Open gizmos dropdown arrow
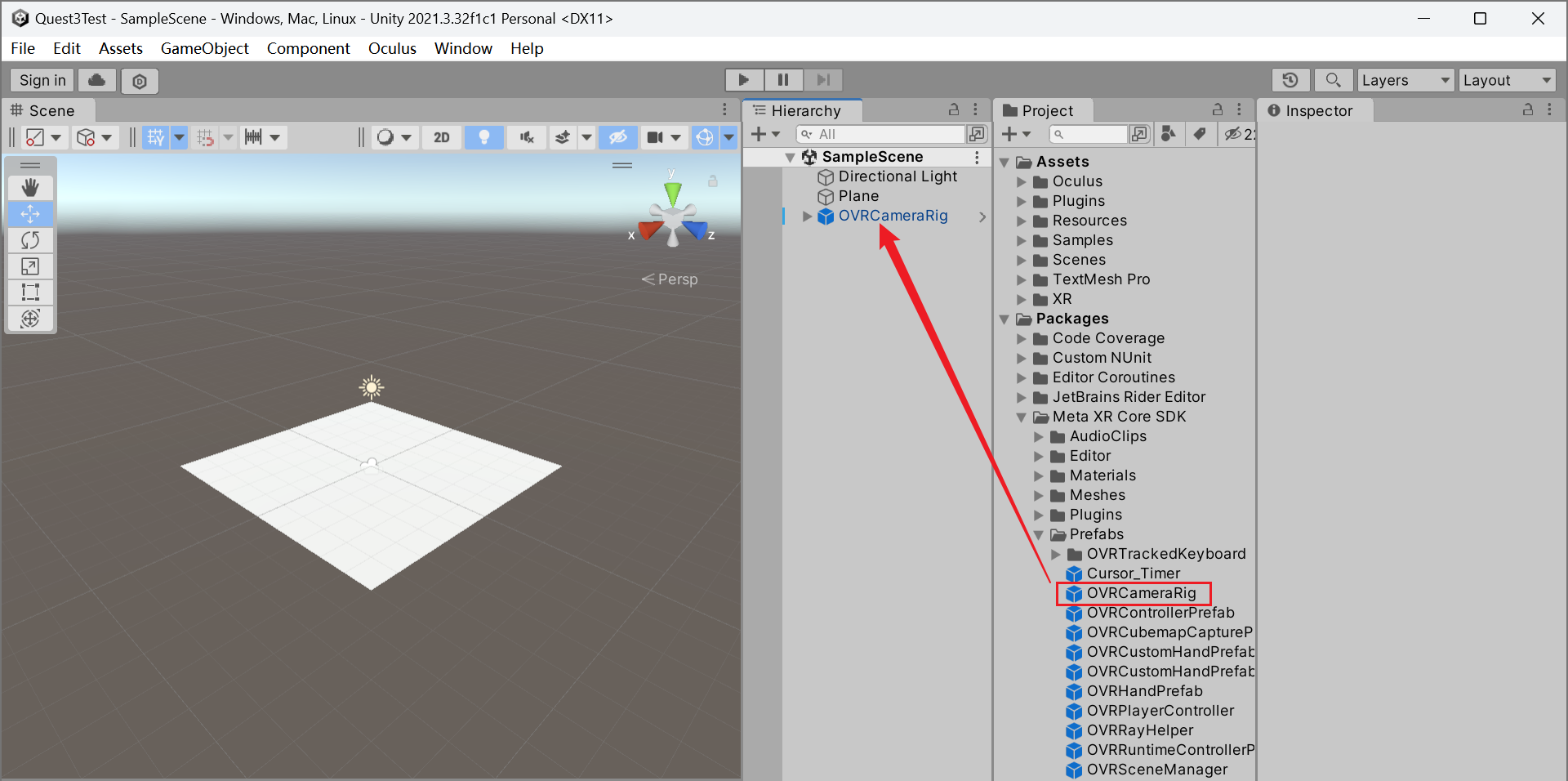 coord(728,137)
